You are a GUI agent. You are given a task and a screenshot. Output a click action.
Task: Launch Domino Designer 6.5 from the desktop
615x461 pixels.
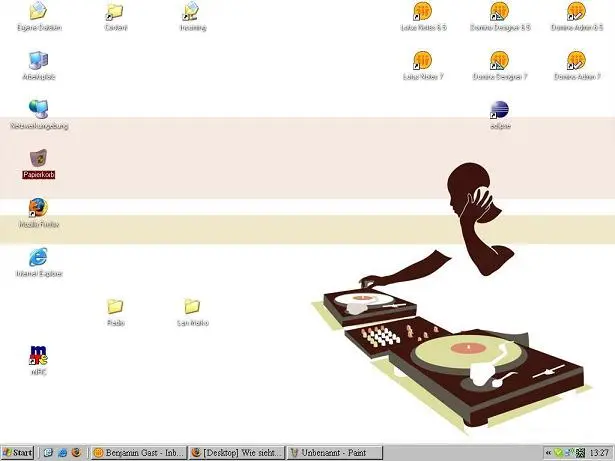point(500,12)
